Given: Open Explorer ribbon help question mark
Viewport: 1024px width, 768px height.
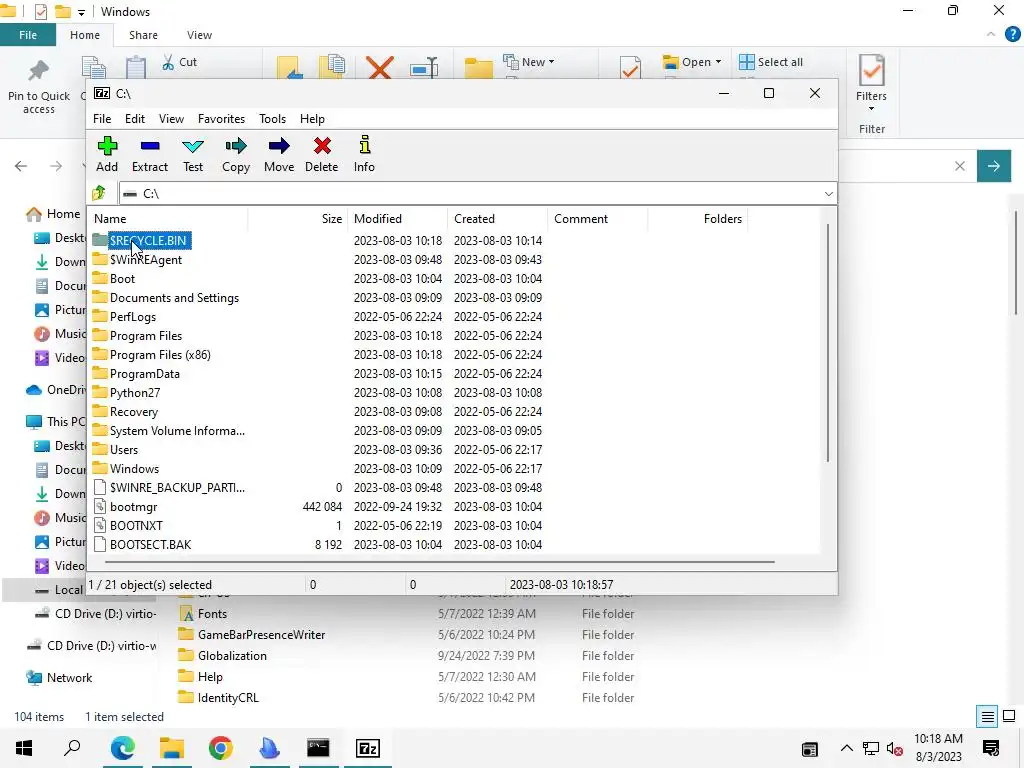Looking at the screenshot, I should point(1012,35).
